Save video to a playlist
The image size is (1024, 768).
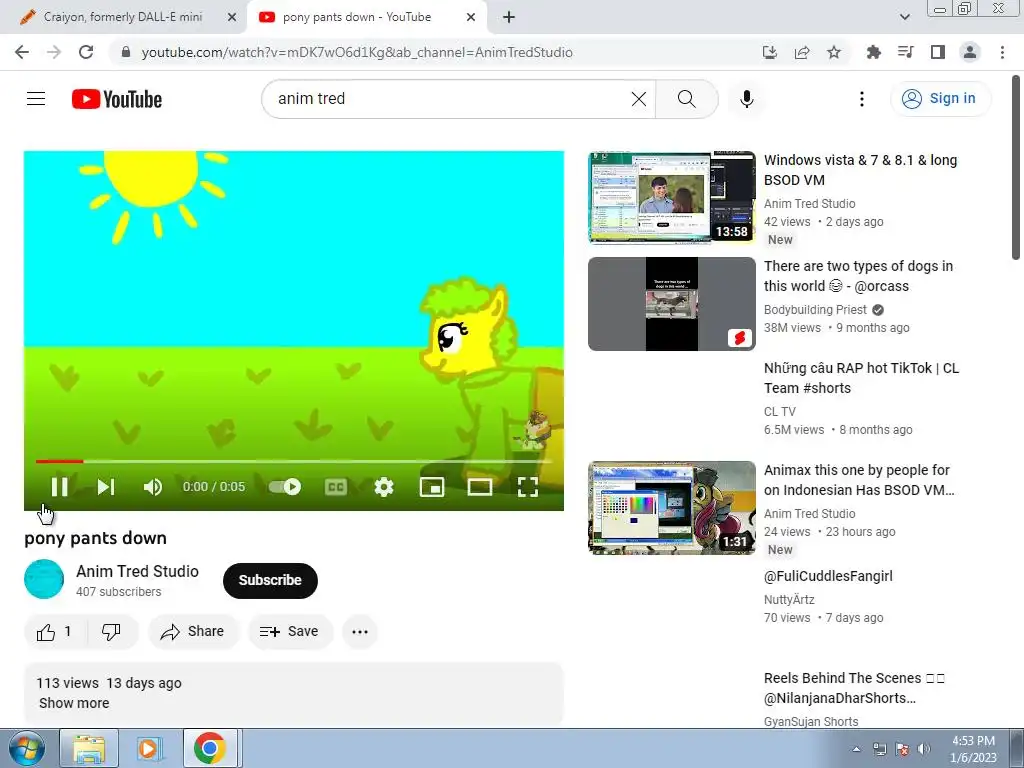[290, 632]
